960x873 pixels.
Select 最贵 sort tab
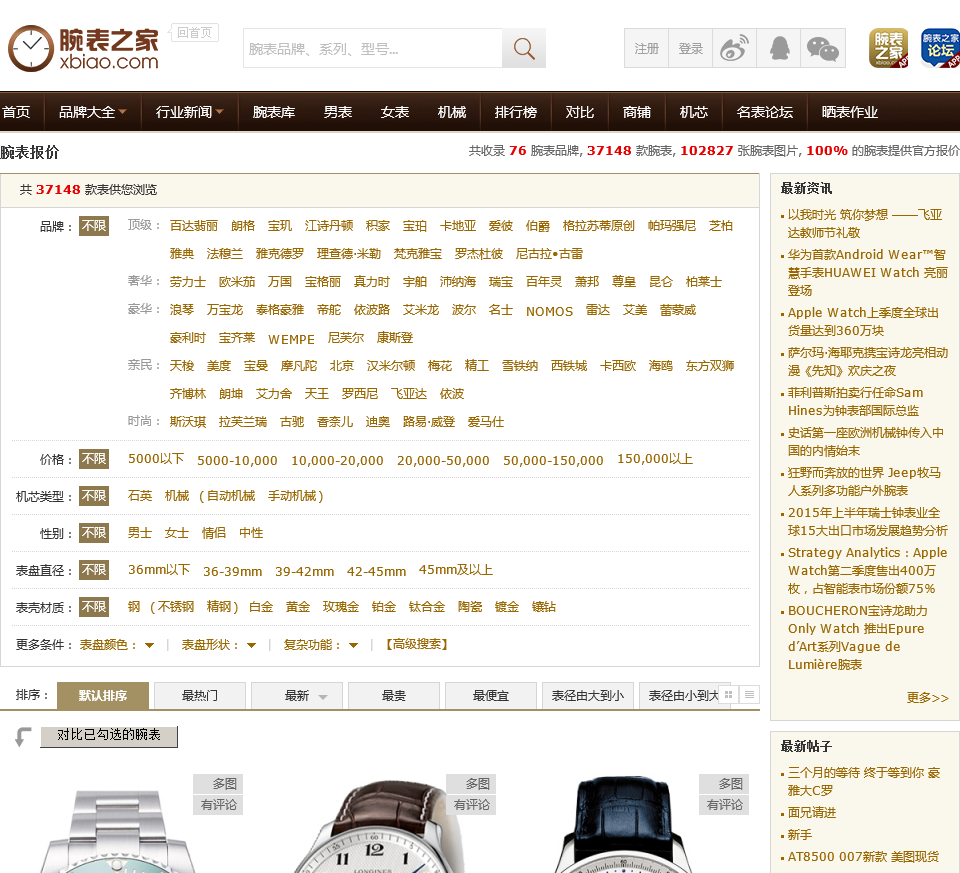[x=394, y=695]
